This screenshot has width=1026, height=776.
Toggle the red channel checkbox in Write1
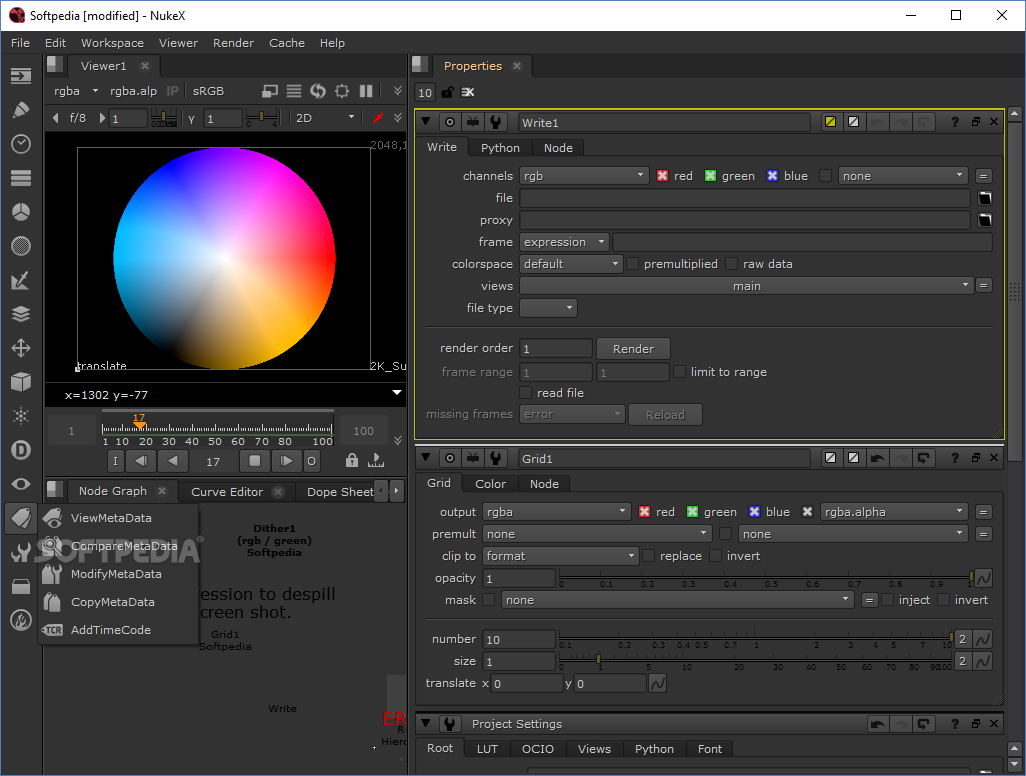pos(662,176)
